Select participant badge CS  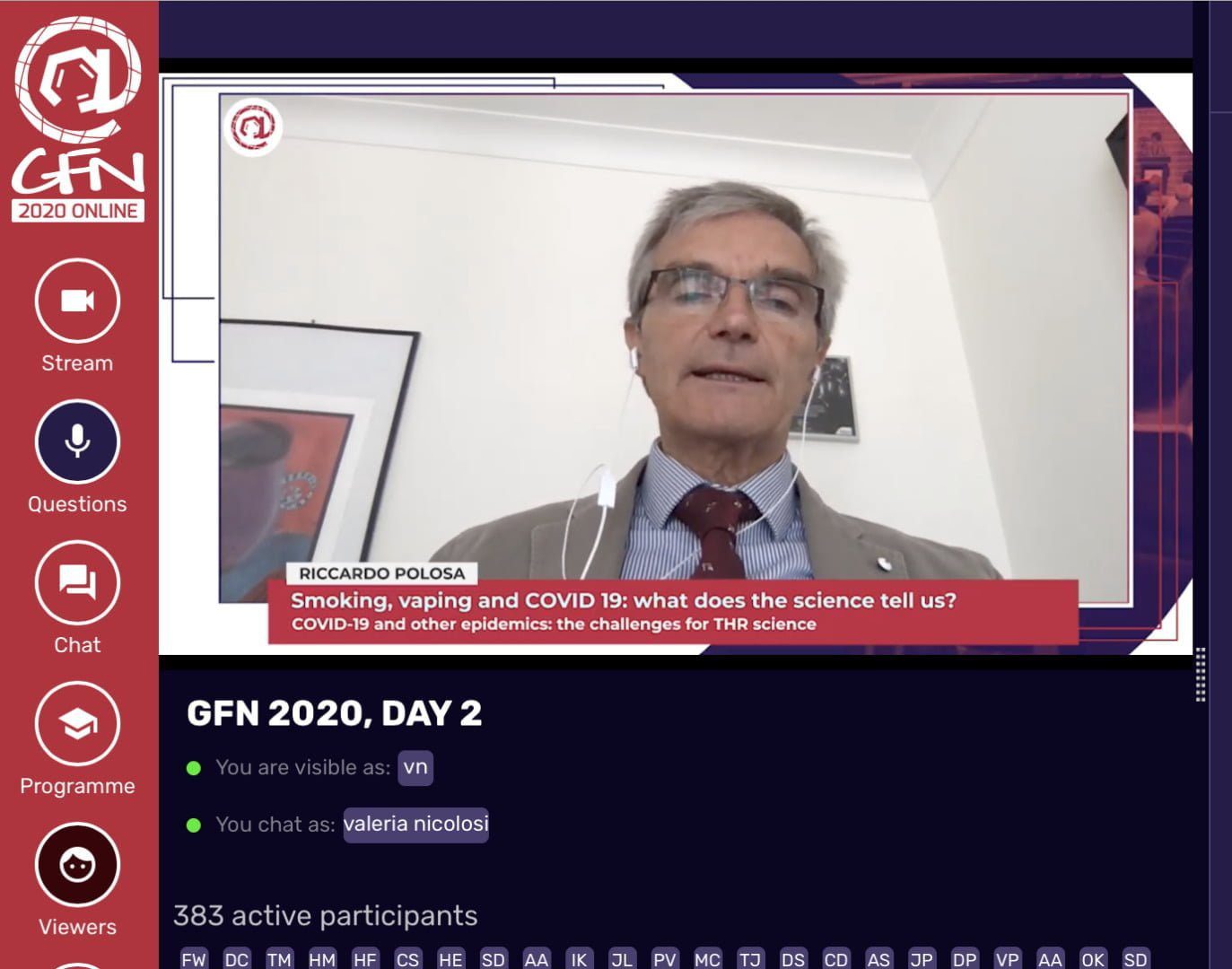407,959
